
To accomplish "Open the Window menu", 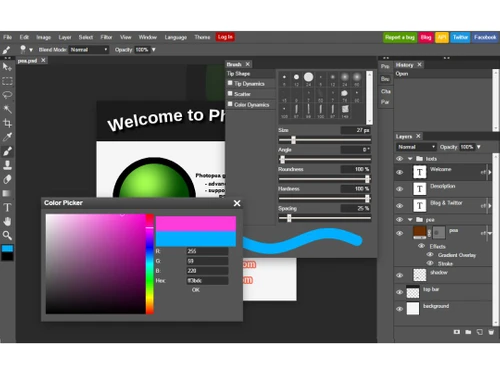I will click(148, 37).
